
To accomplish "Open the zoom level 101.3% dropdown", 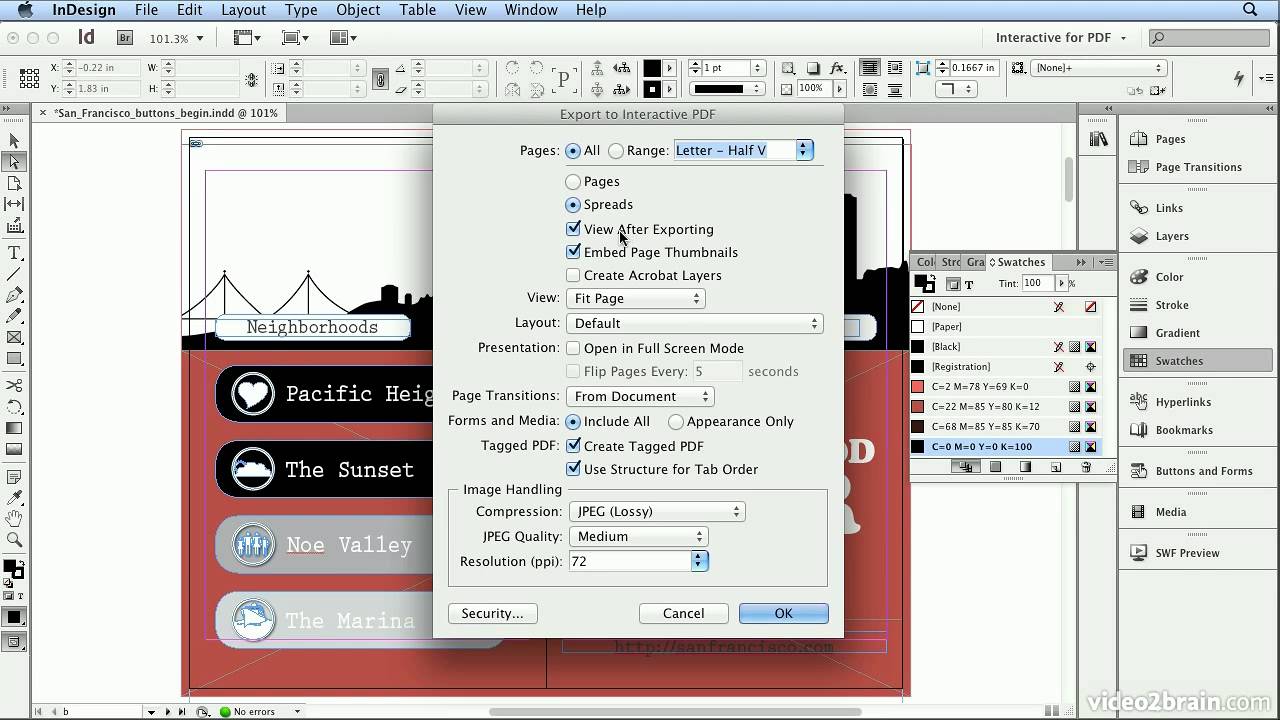I will [x=200, y=38].
